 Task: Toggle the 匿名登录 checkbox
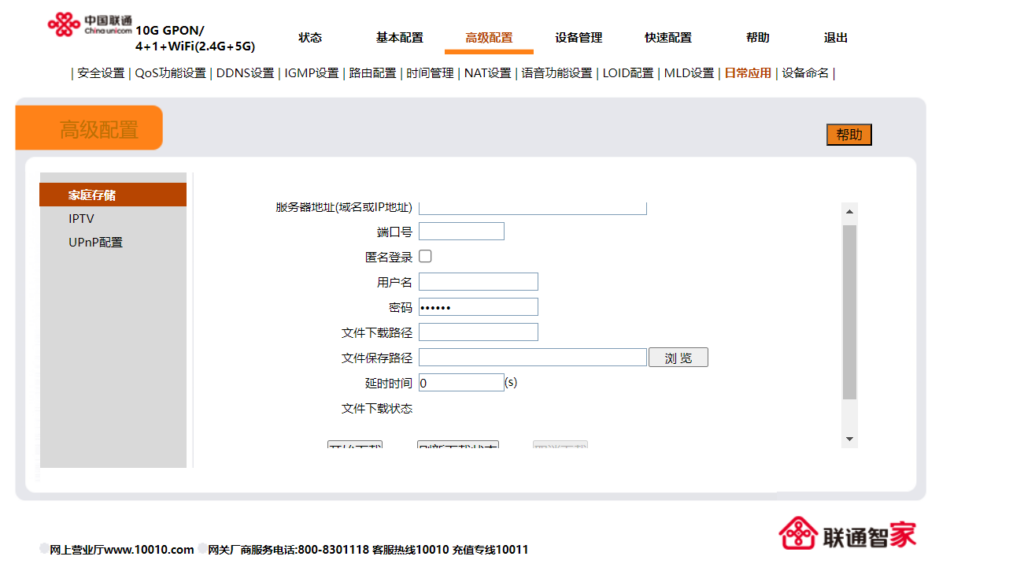[425, 257]
